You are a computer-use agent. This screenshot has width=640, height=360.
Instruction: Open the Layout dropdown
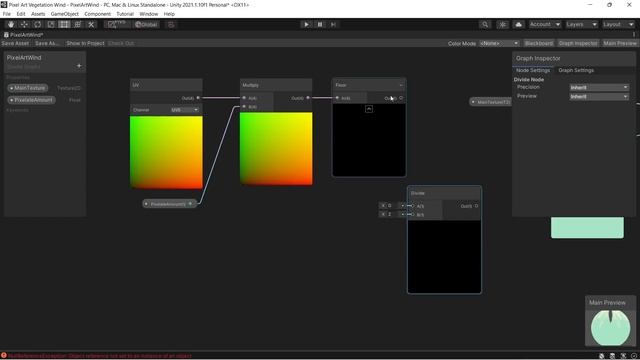(618, 24)
